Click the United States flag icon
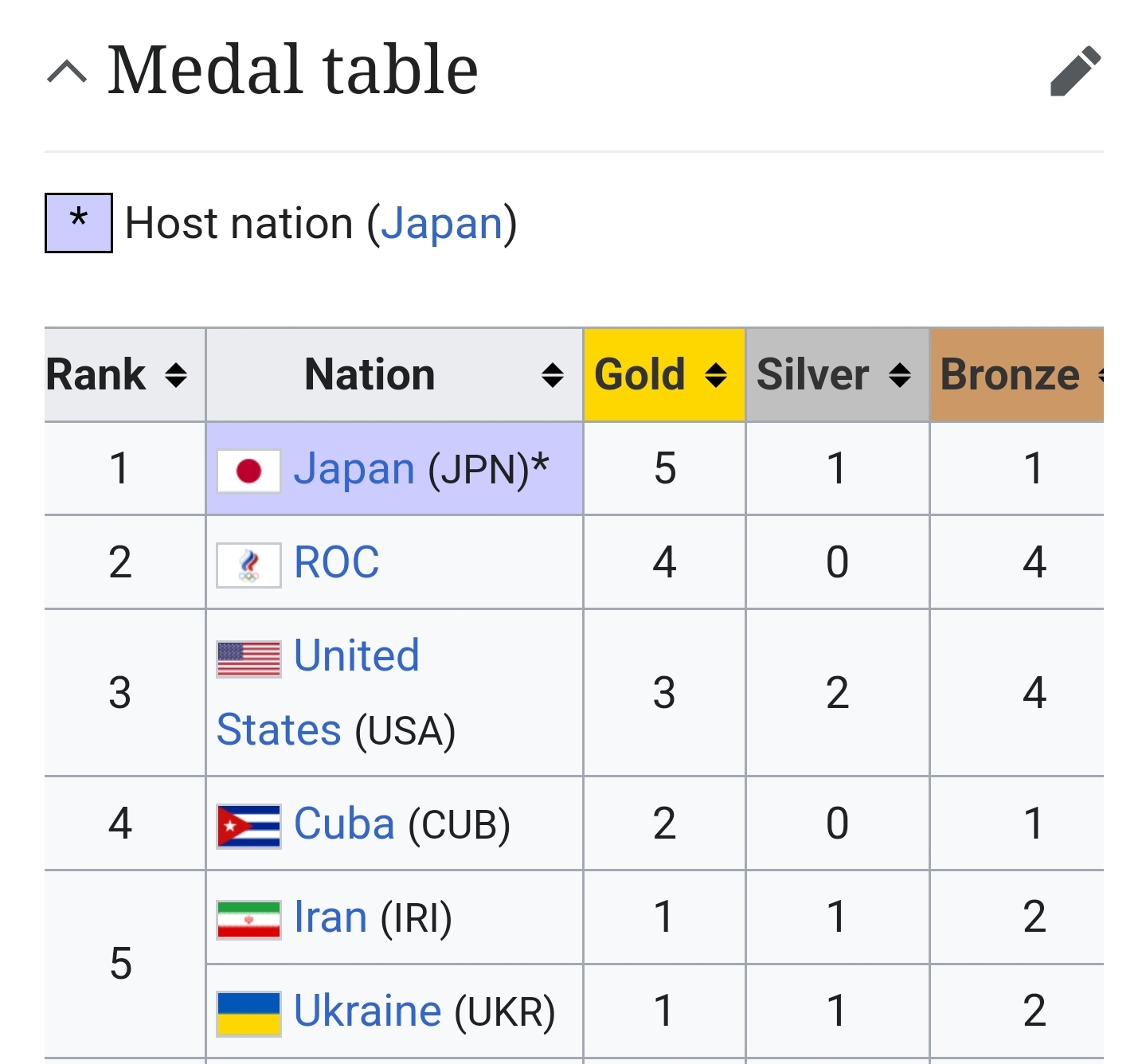This screenshot has width=1146, height=1064. click(248, 659)
